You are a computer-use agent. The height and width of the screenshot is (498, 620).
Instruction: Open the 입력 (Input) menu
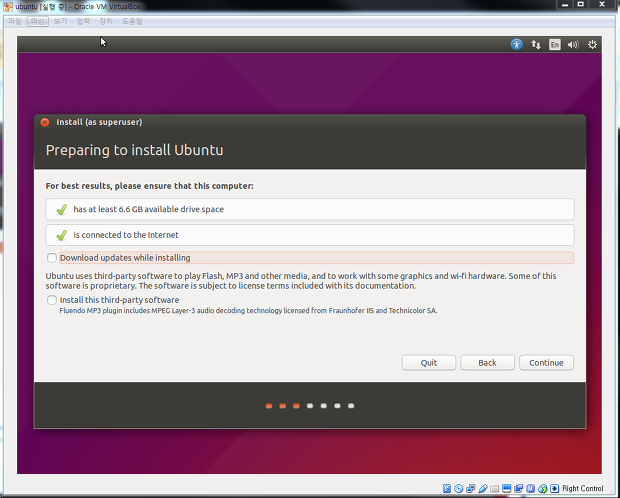(83, 21)
